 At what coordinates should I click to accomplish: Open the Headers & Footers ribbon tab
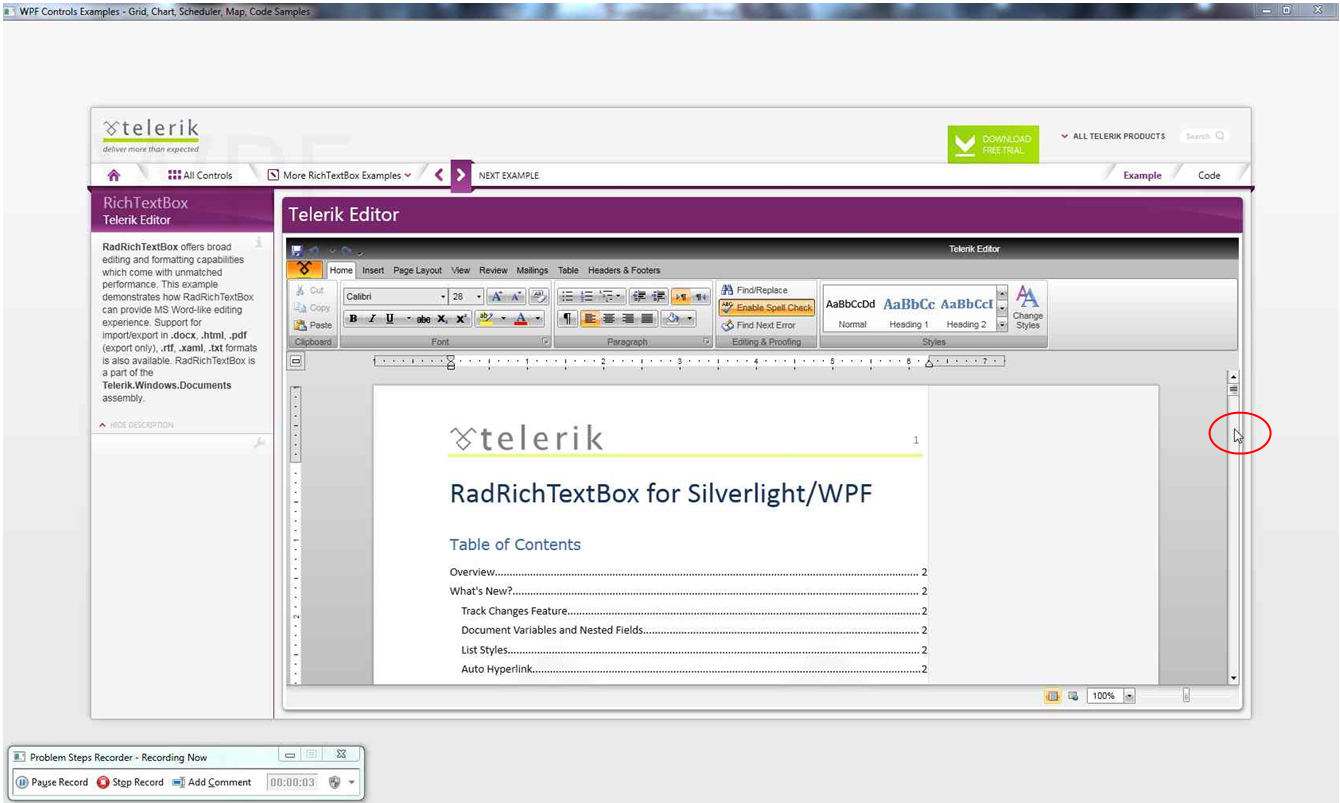point(624,270)
